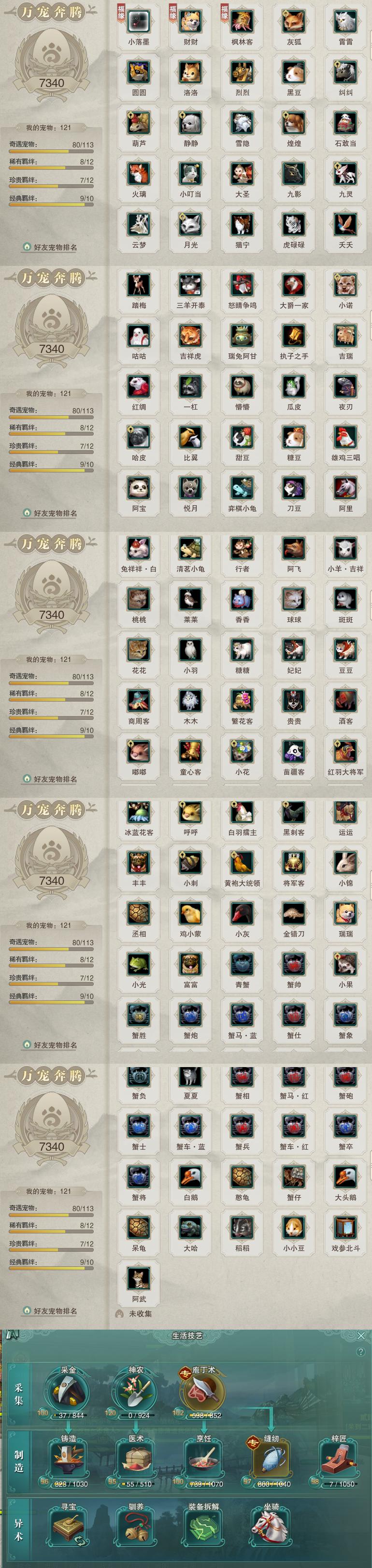Open the 铸造 forging craft icon
This screenshot has width=372, height=1568.
pyautogui.click(x=68, y=1460)
